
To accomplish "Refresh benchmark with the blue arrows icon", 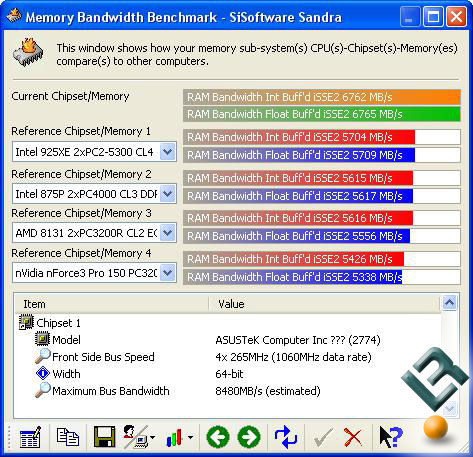I will (286, 437).
